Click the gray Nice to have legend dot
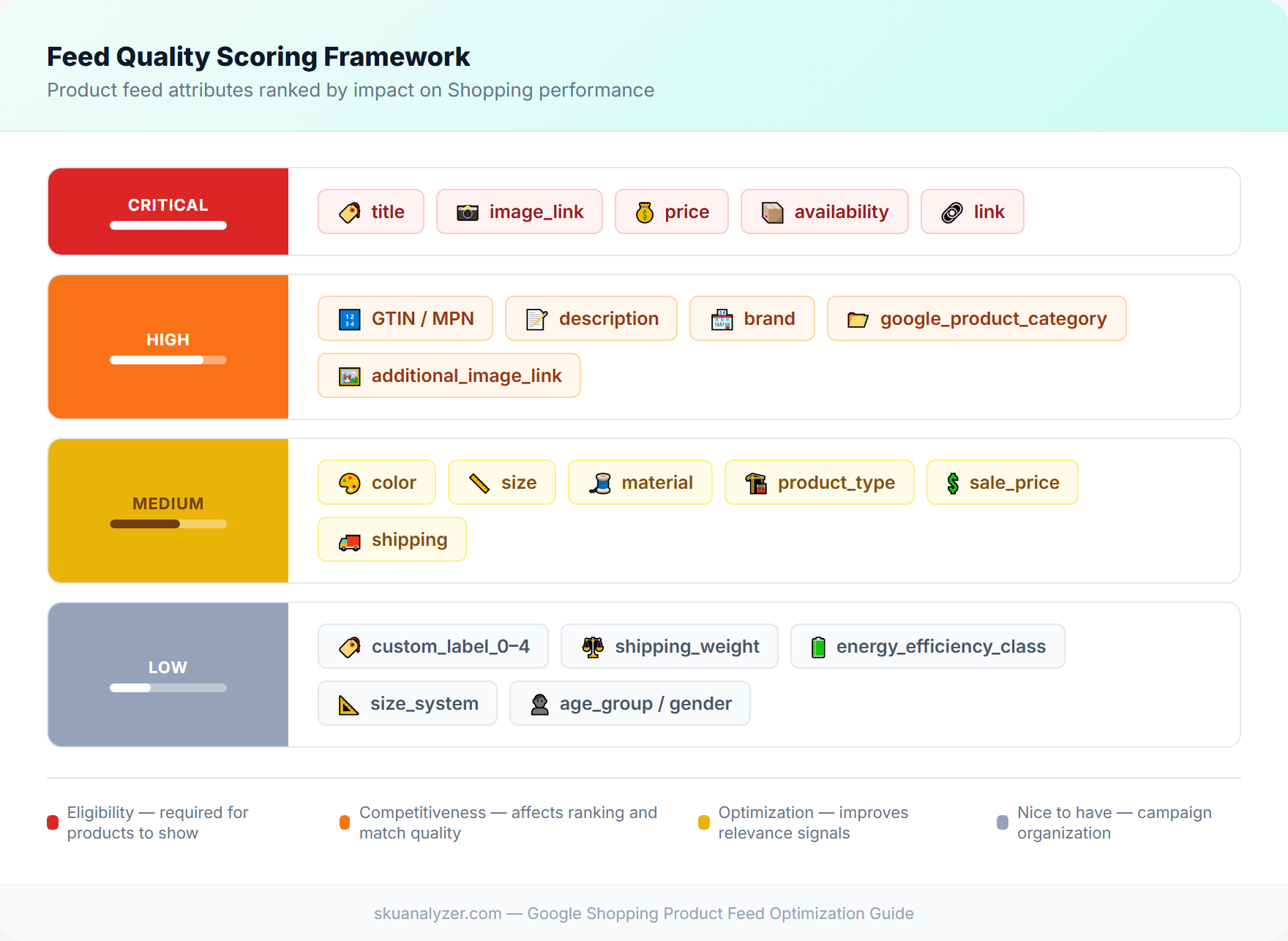This screenshot has height=941, width=1288. pos(1002,822)
